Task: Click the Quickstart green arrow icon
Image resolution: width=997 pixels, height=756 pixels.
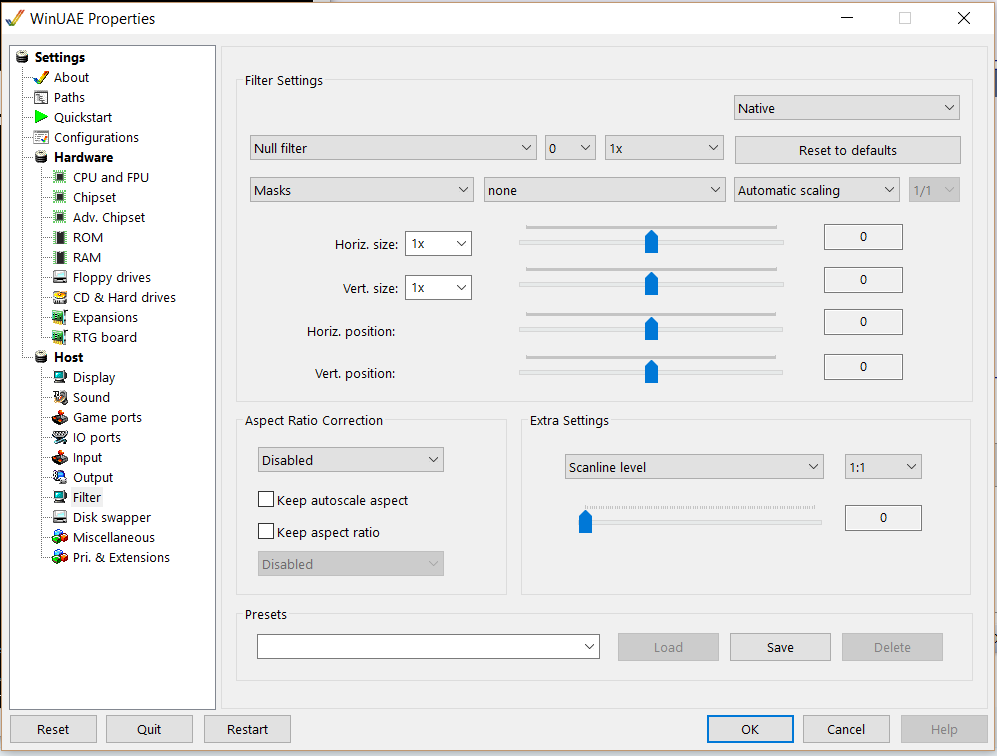Action: (41, 117)
